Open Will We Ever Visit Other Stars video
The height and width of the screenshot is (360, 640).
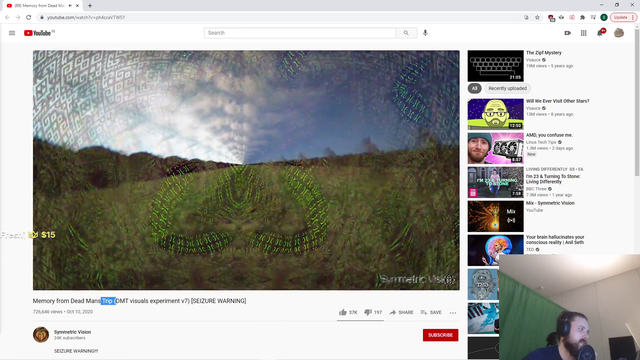[x=558, y=101]
